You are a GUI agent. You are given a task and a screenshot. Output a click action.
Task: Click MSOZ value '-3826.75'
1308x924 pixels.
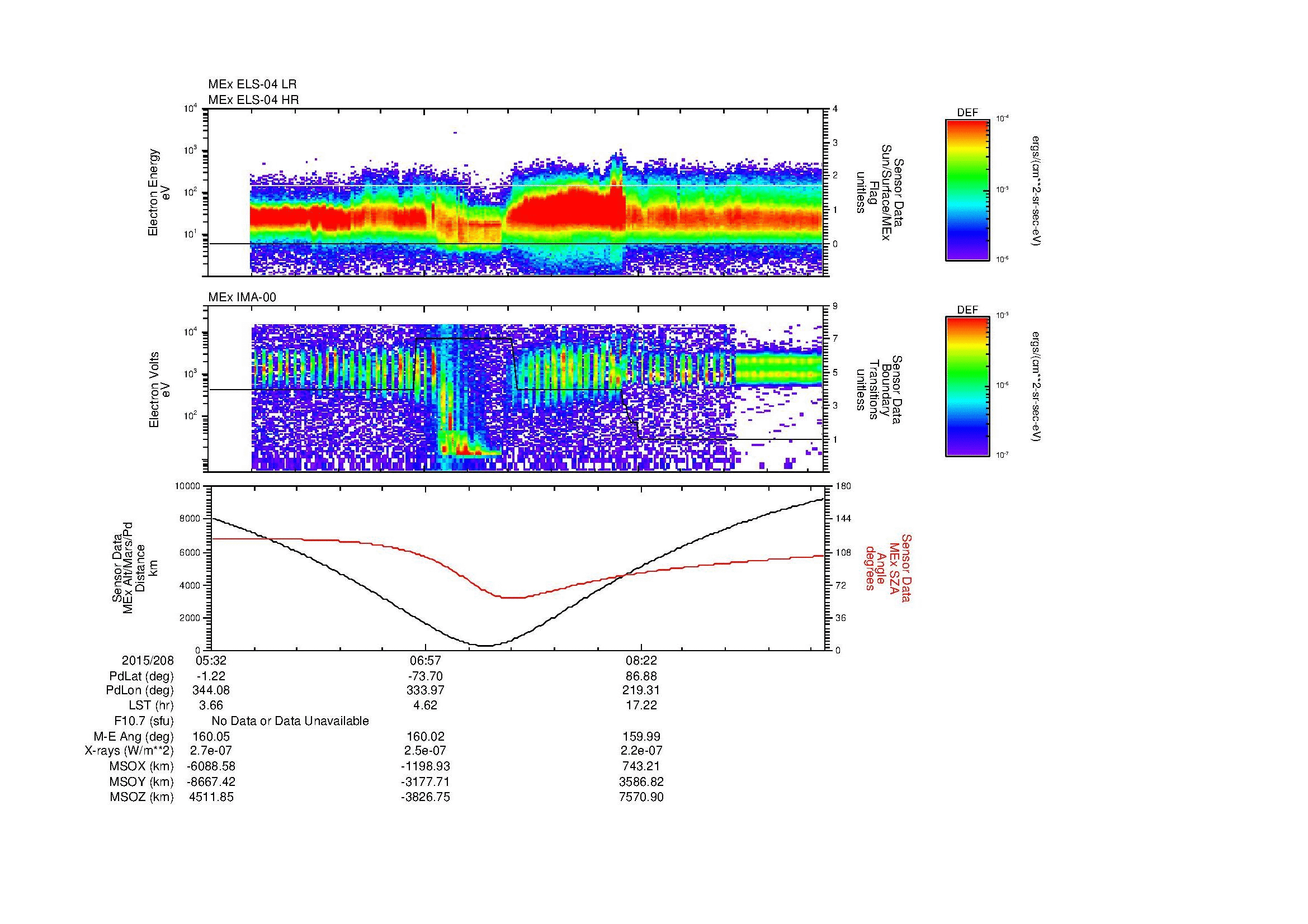(x=425, y=797)
